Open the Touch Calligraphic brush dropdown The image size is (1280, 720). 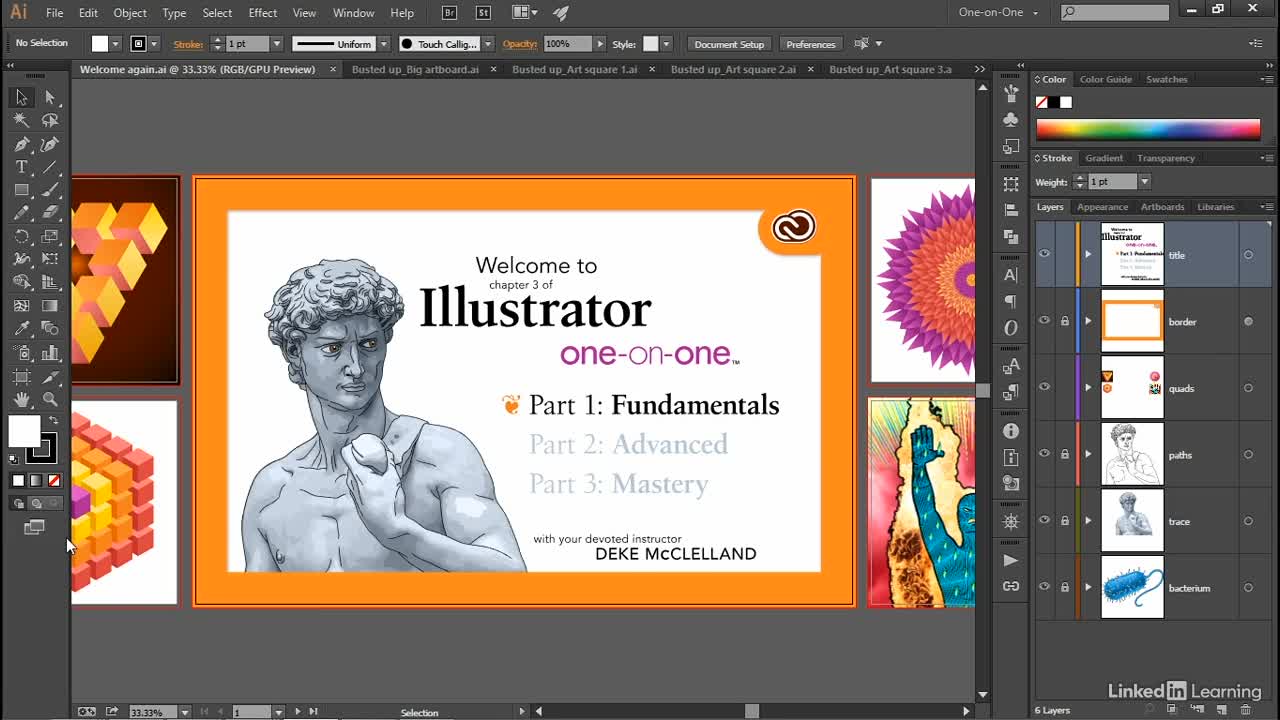tap(488, 44)
